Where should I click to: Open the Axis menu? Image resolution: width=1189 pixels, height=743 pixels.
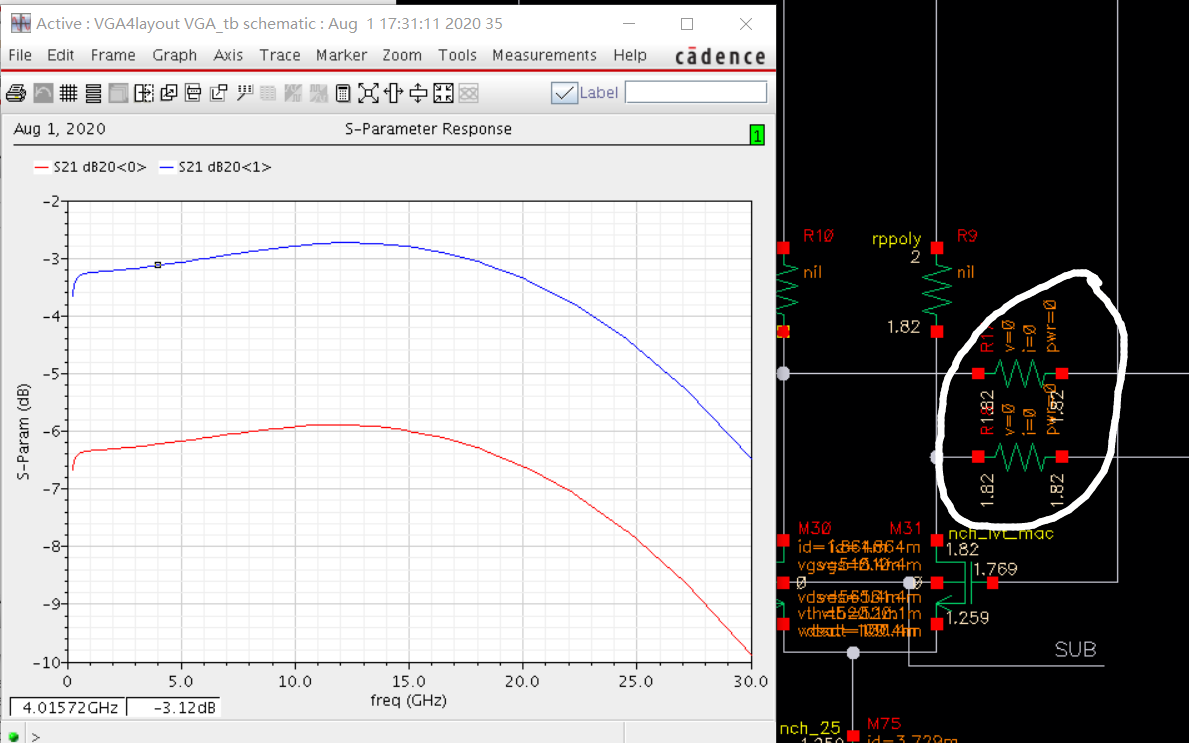pyautogui.click(x=227, y=55)
